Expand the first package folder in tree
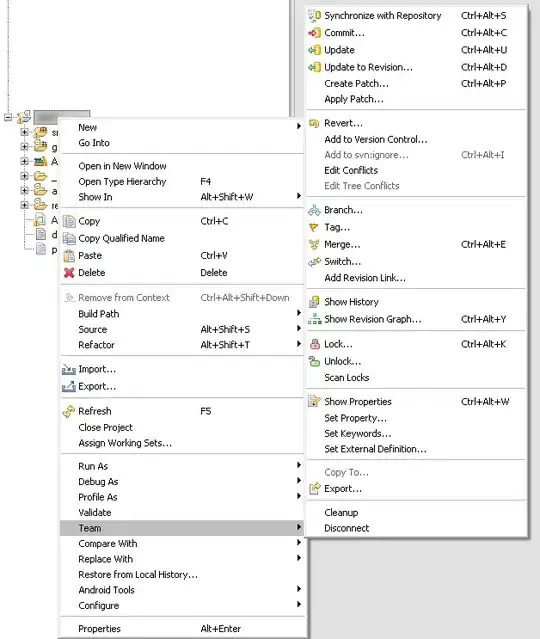Image resolution: width=540 pixels, height=639 pixels. point(24,132)
